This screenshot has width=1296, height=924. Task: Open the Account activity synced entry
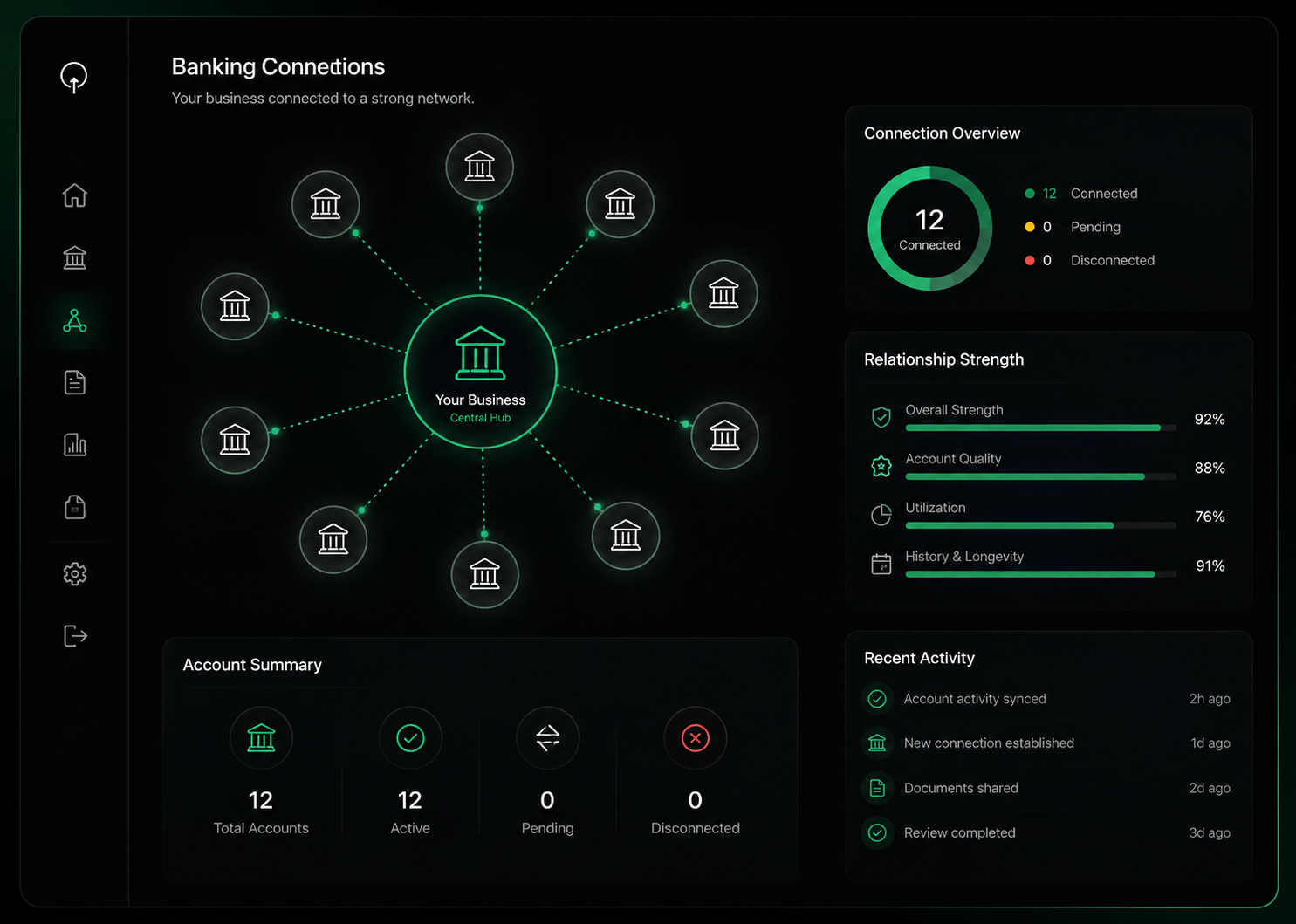click(1047, 699)
